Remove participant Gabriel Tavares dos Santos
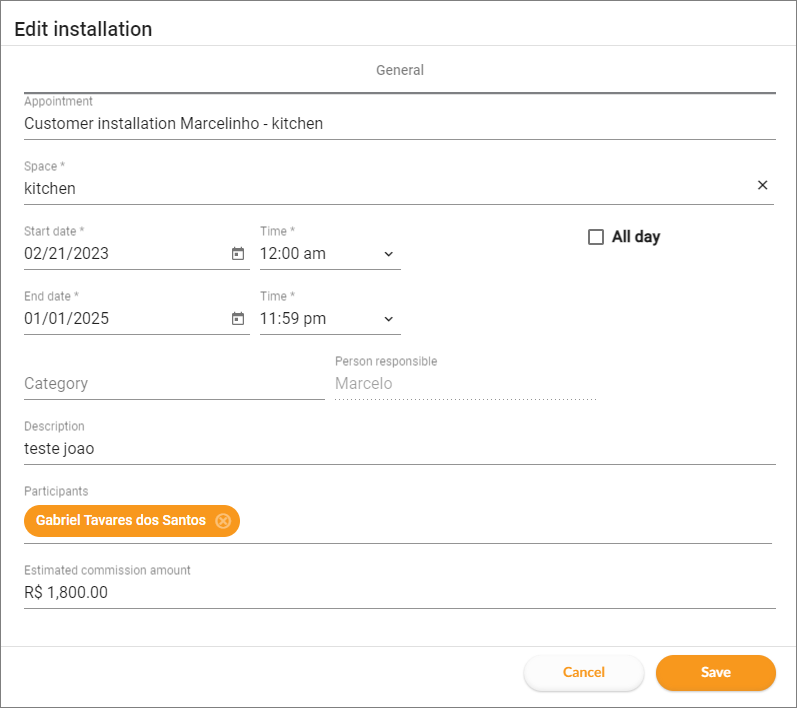Screen dimensions: 797x708 click(223, 521)
